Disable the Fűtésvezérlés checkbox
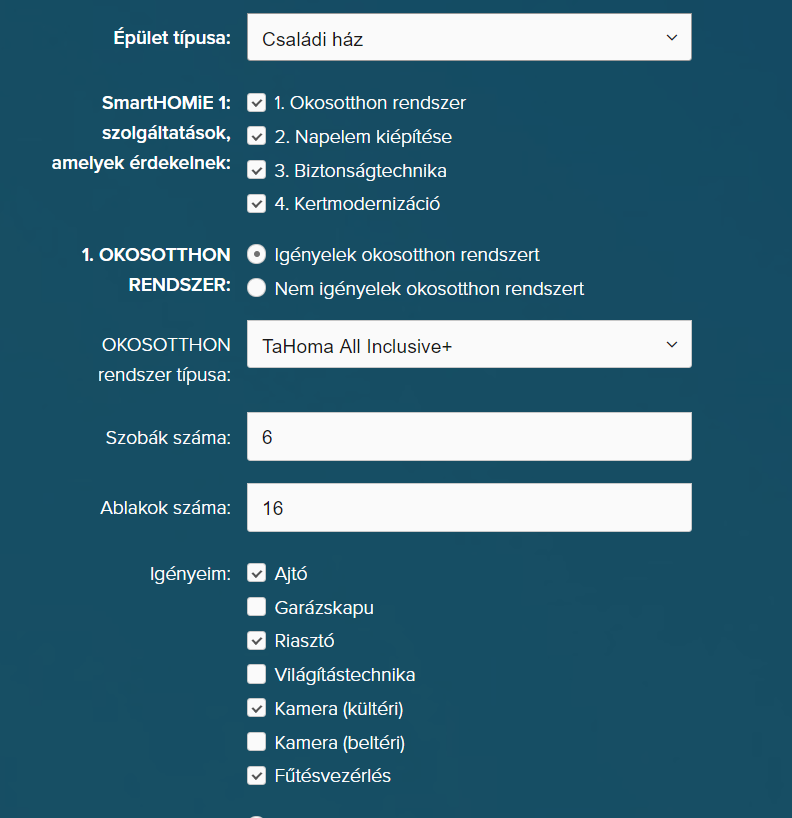The width and height of the screenshot is (792, 818). click(257, 775)
